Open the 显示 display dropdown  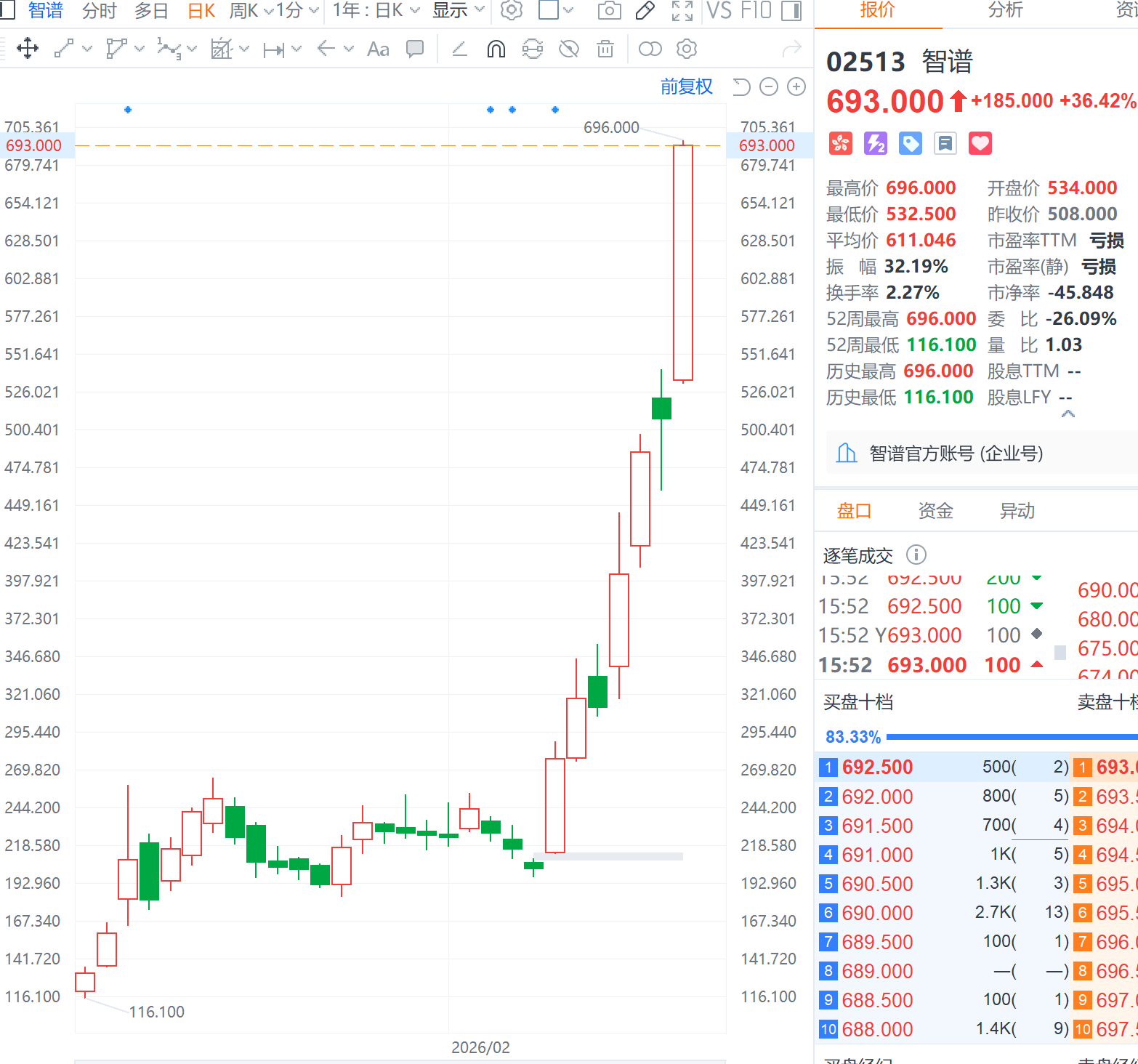click(458, 10)
